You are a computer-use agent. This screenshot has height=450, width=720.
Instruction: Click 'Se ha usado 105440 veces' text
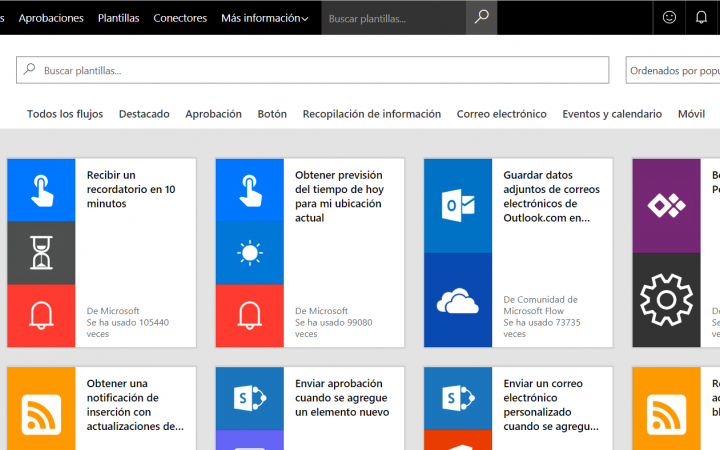128,328
